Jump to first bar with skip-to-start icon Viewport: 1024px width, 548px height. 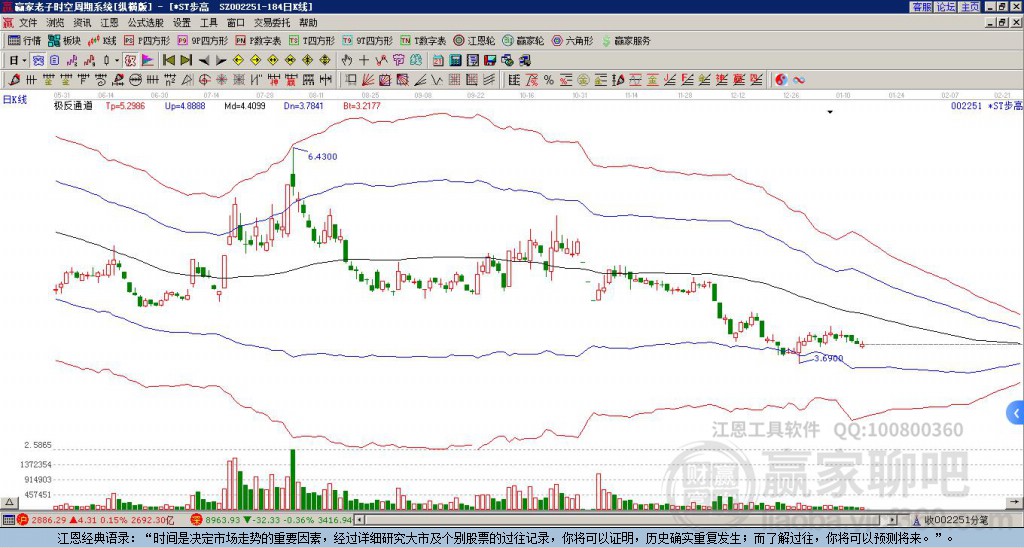[x=168, y=61]
